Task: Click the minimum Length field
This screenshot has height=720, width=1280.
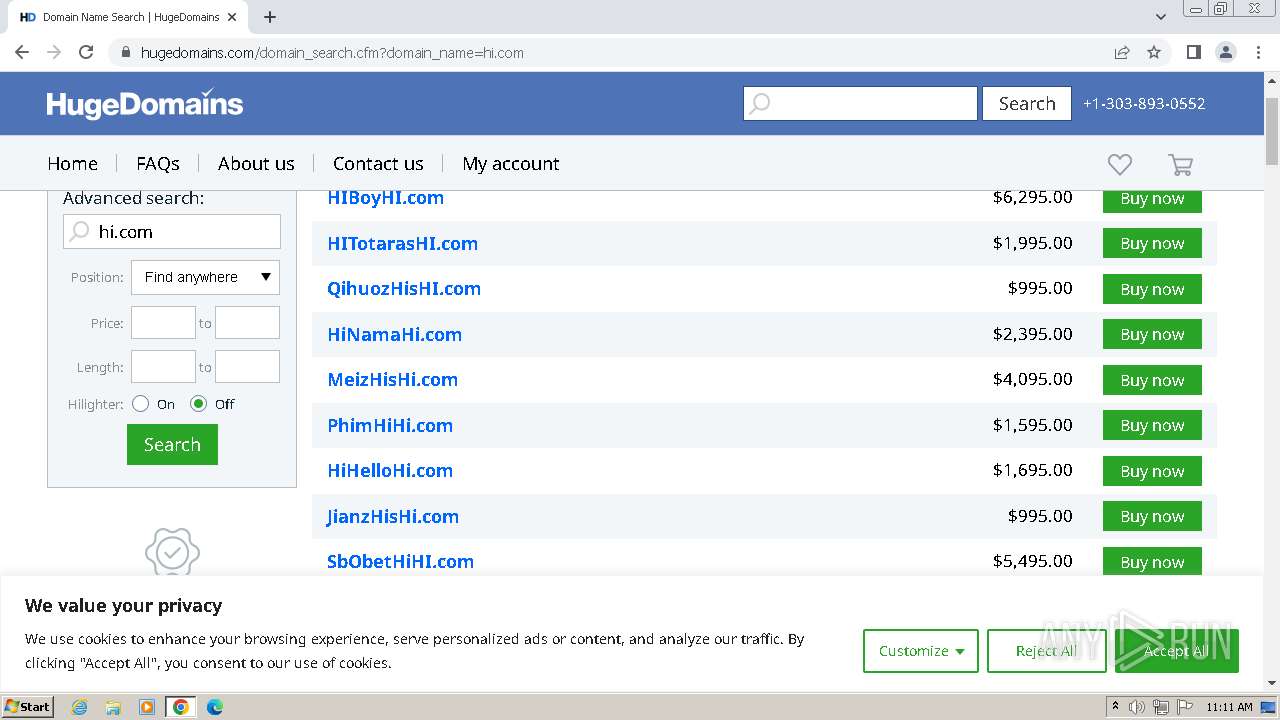Action: tap(163, 367)
